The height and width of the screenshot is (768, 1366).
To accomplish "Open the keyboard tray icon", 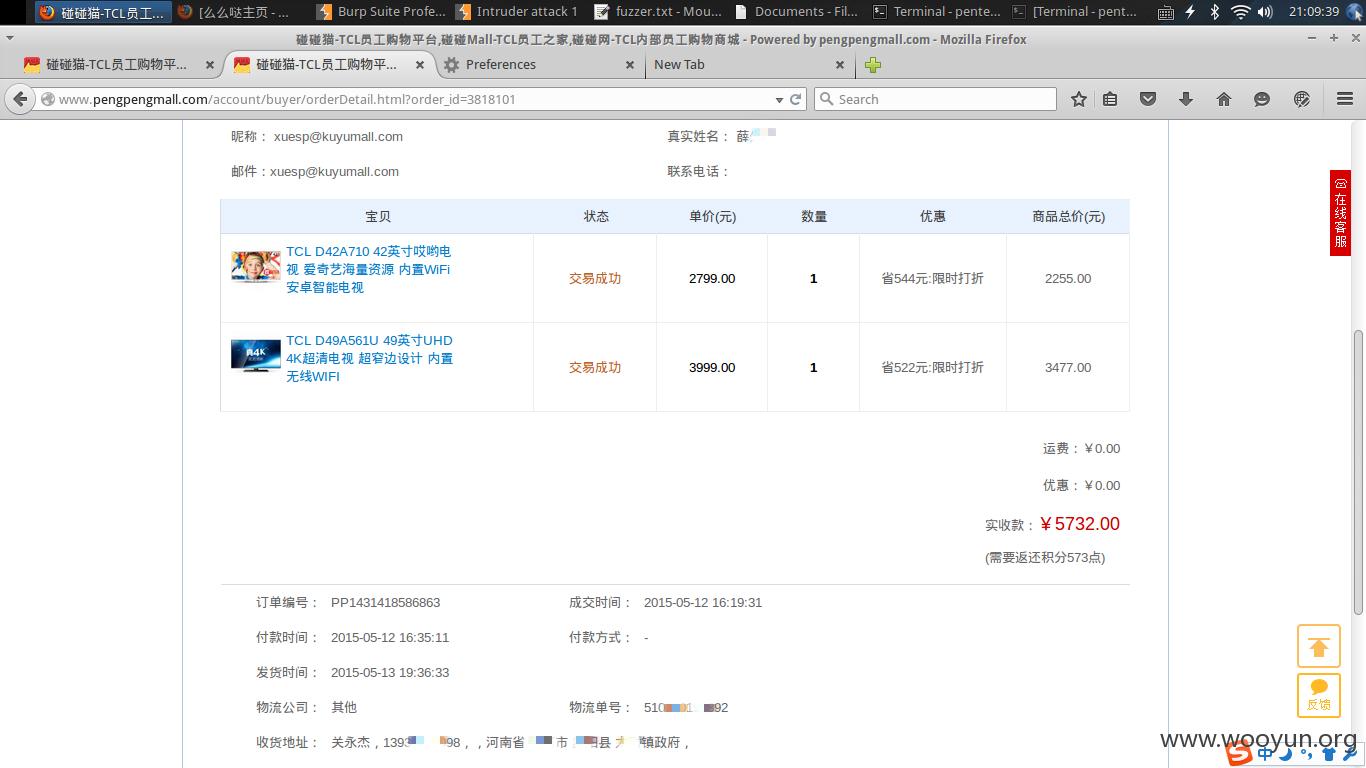I will [1165, 12].
